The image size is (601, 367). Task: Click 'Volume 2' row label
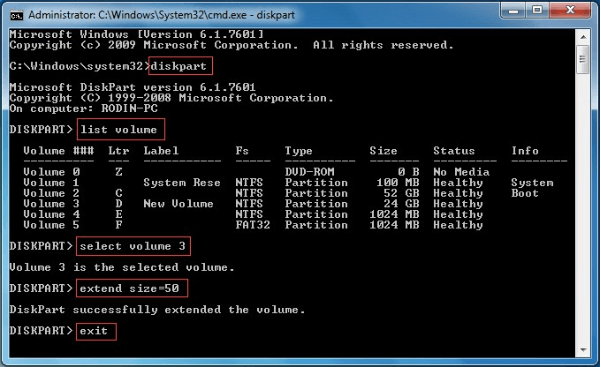click(x=51, y=193)
